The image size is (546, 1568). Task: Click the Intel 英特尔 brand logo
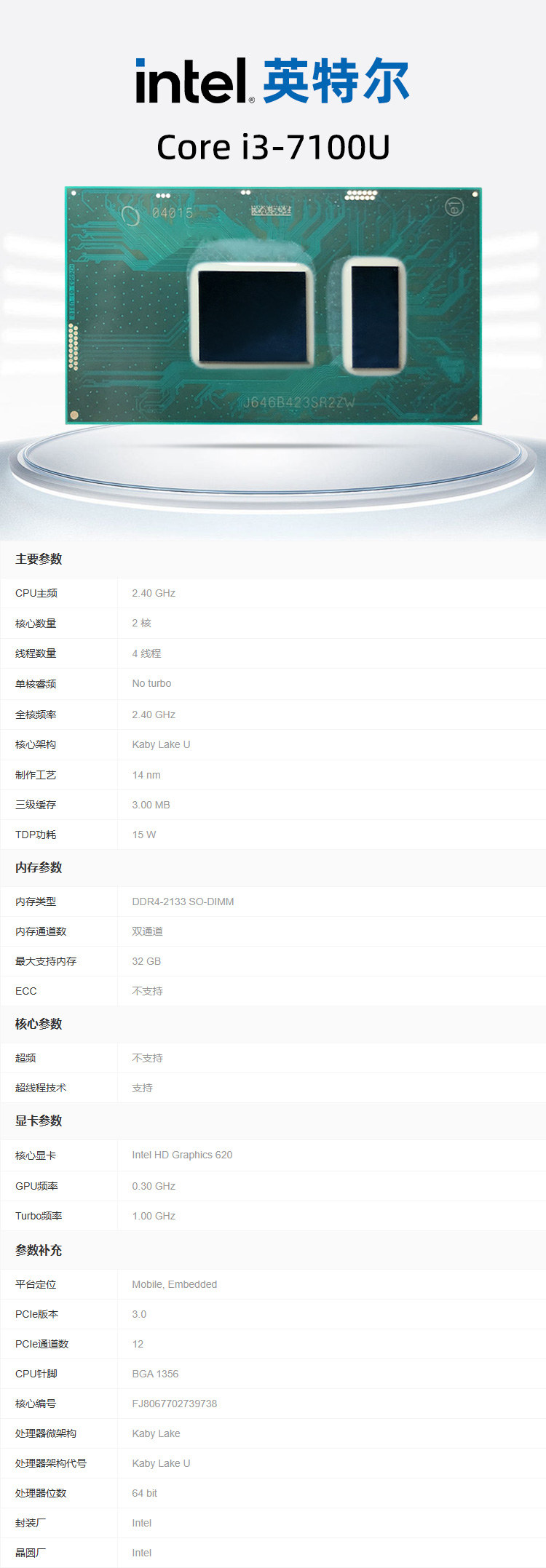tap(272, 80)
